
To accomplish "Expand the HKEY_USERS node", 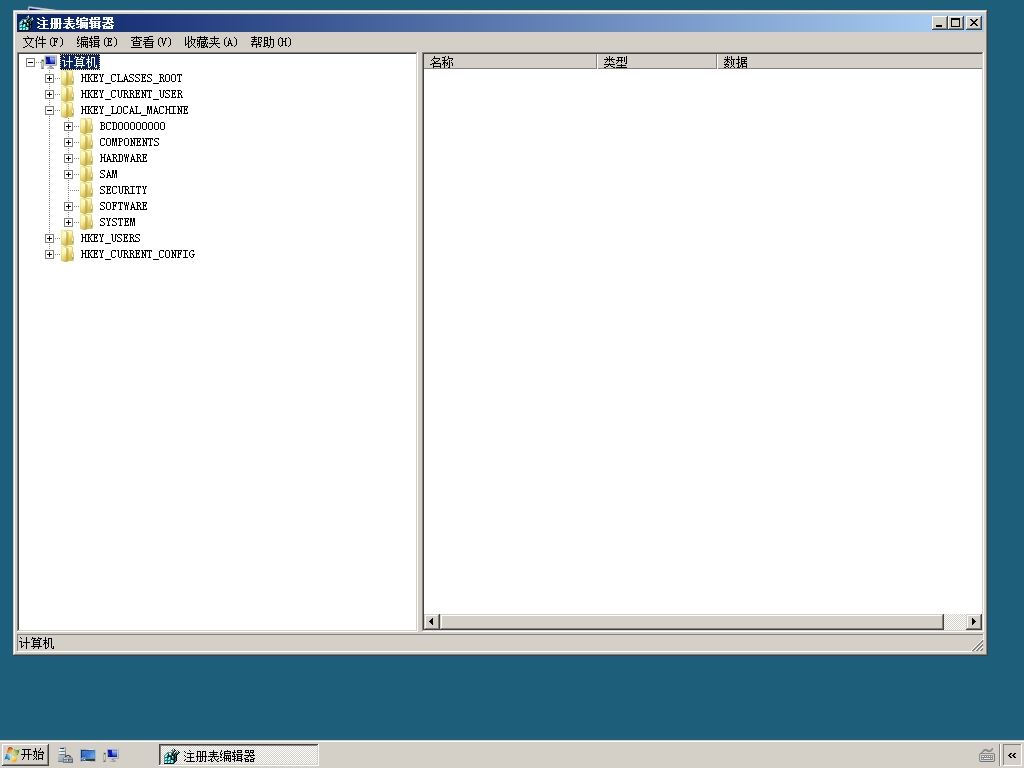I will [49, 238].
